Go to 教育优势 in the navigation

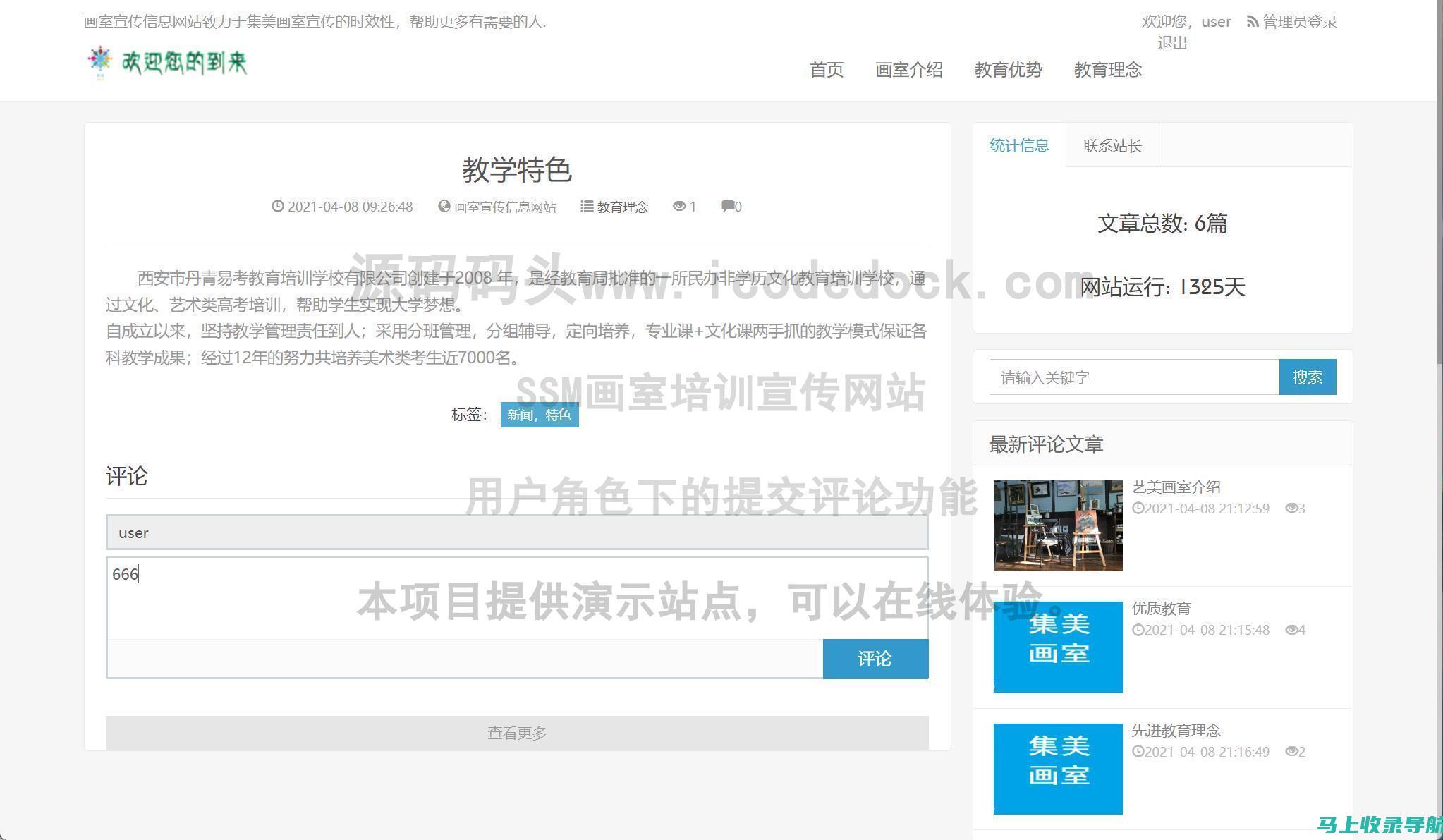(1009, 69)
